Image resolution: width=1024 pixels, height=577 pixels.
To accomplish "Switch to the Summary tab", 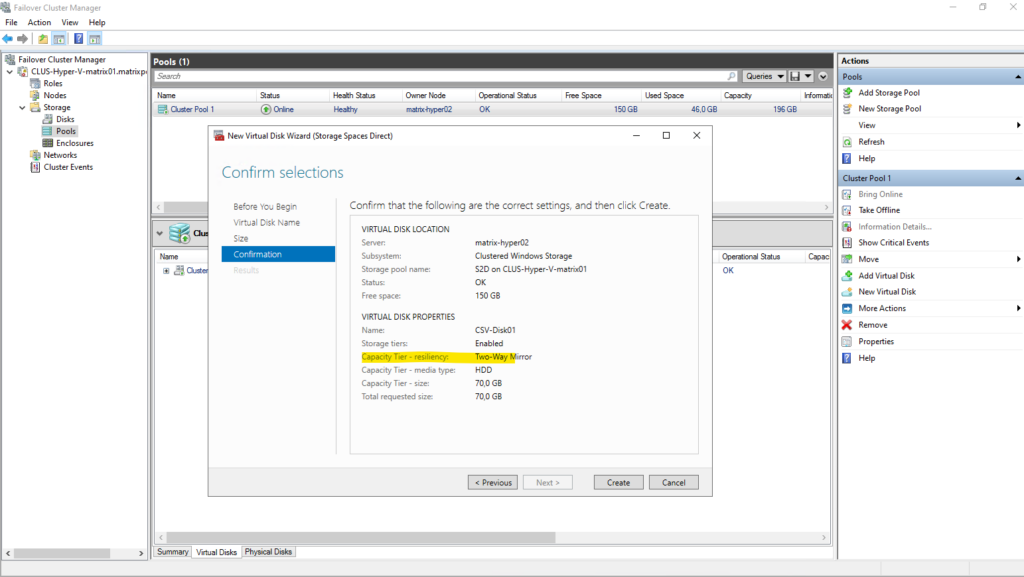I will point(172,552).
